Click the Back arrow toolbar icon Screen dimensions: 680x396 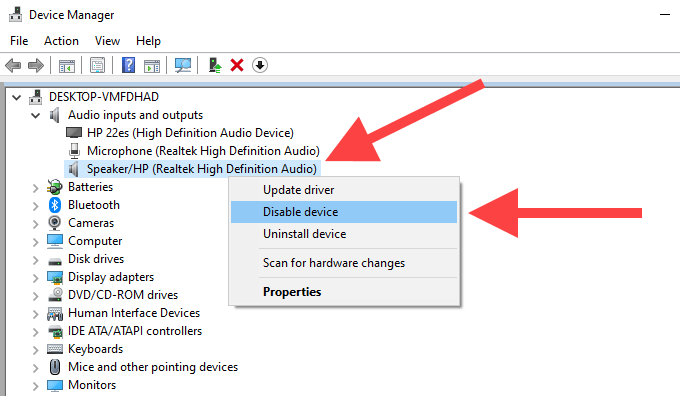click(13, 65)
